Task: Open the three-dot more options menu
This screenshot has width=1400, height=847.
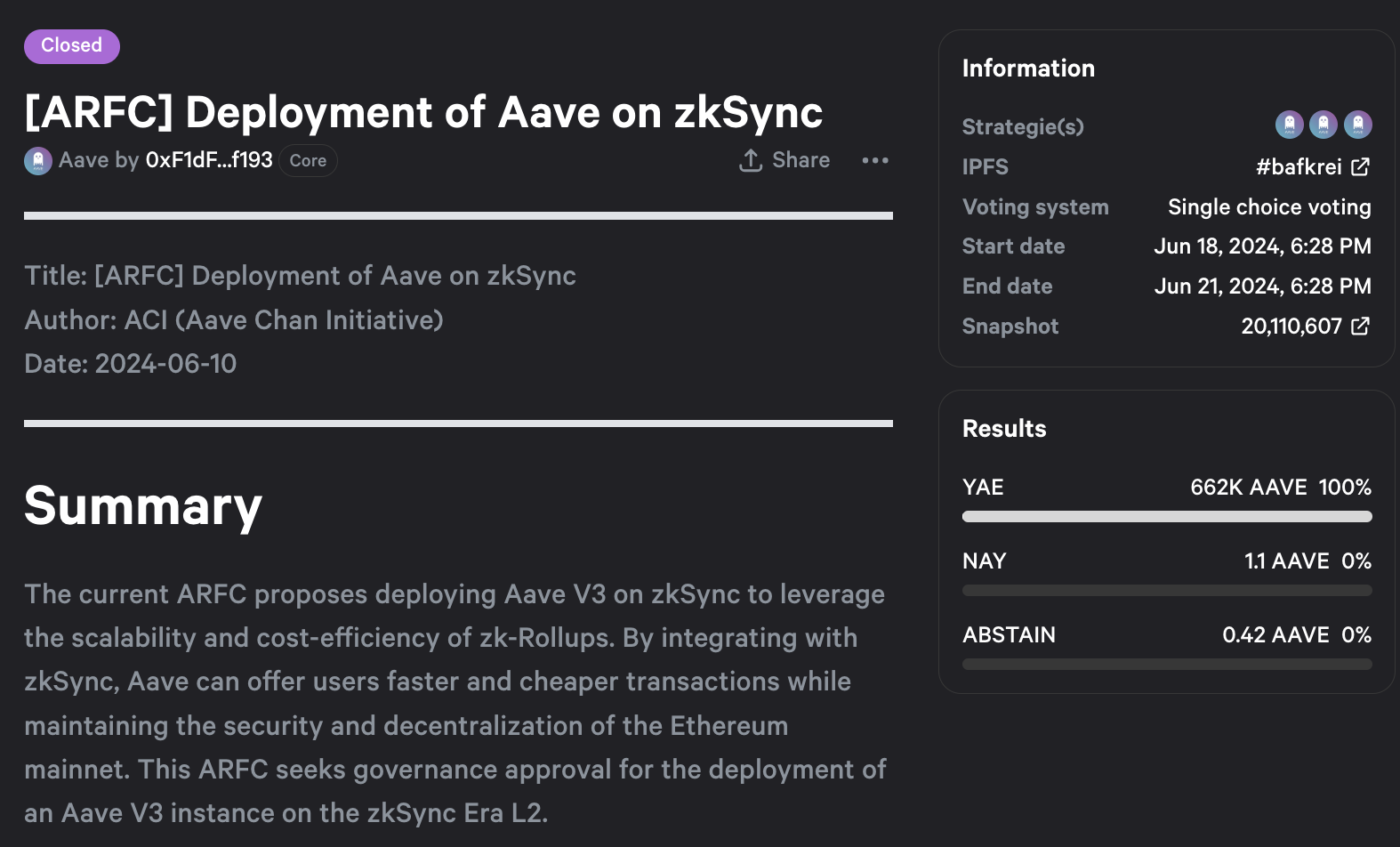Action: pyautogui.click(x=875, y=161)
